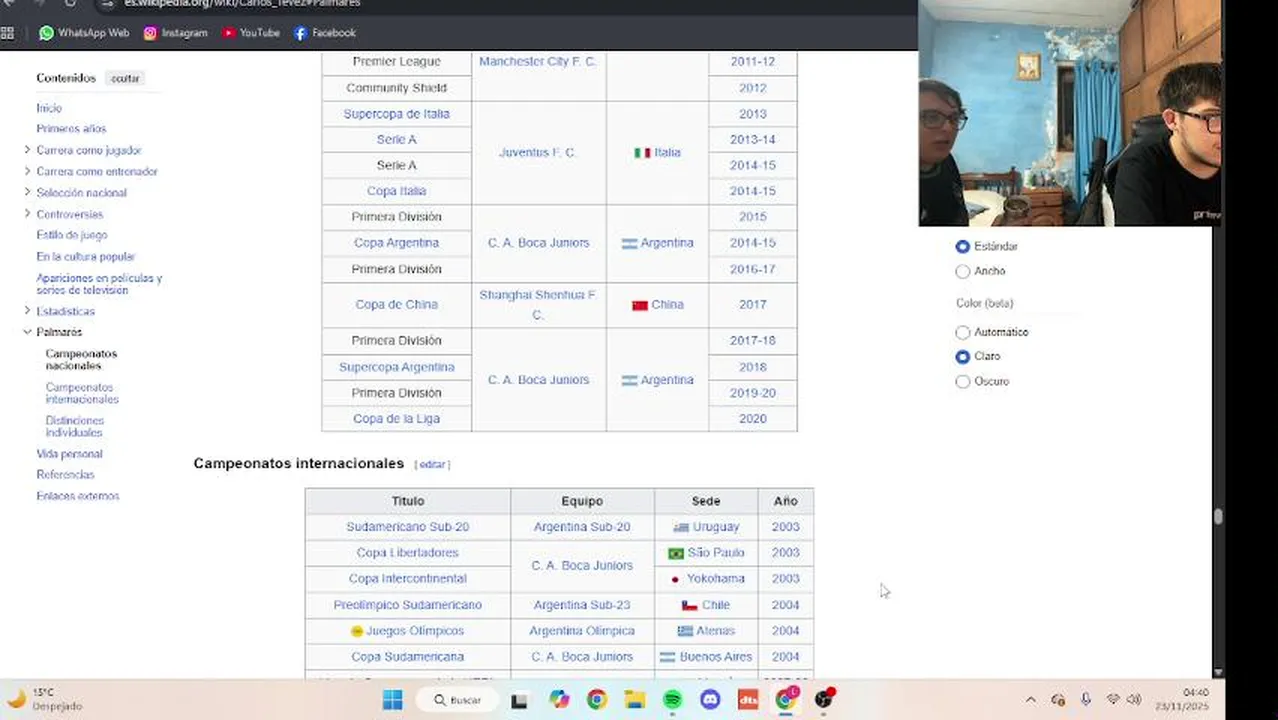Click the Chile flag icon

[x=689, y=605]
